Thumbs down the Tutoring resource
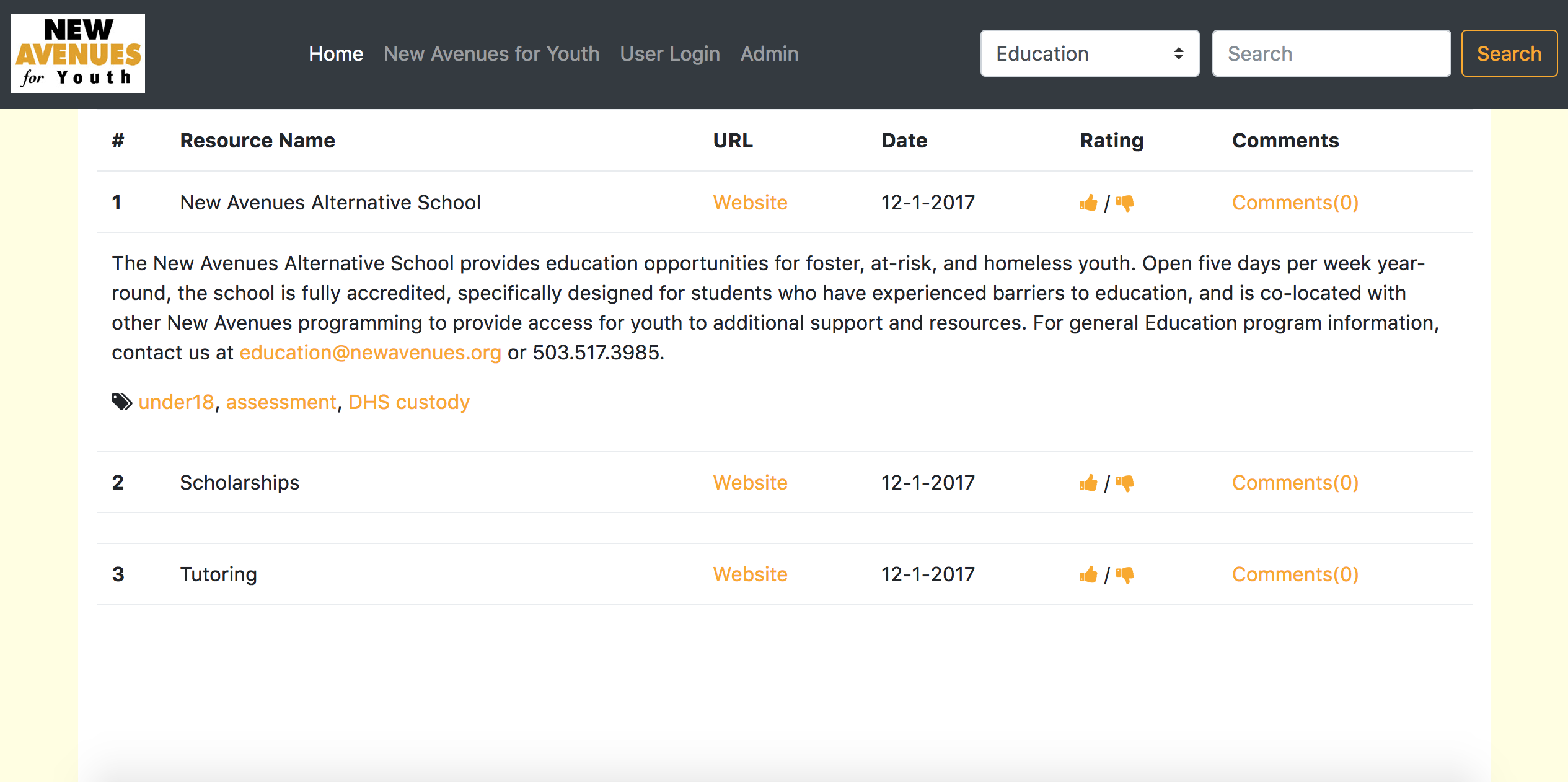 point(1125,574)
